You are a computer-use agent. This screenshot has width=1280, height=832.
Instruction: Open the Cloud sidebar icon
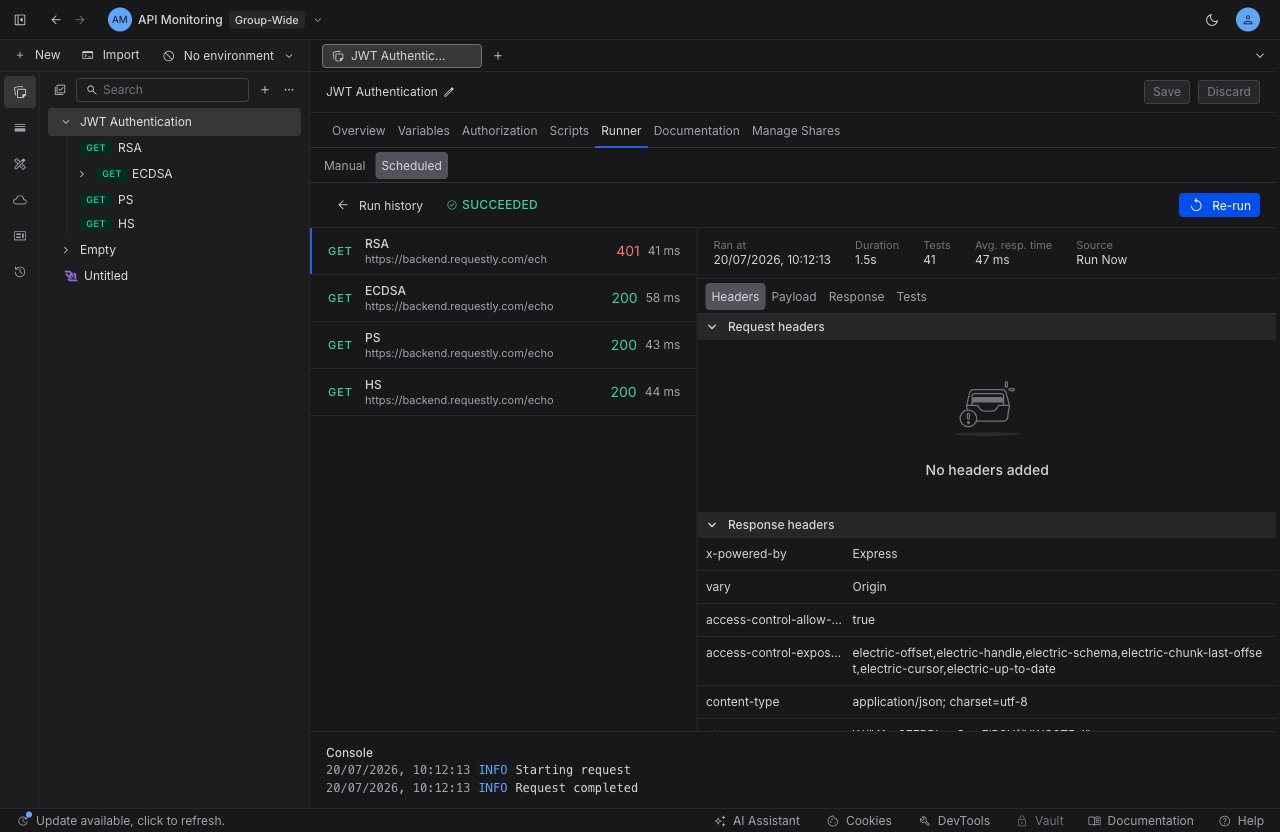20,200
